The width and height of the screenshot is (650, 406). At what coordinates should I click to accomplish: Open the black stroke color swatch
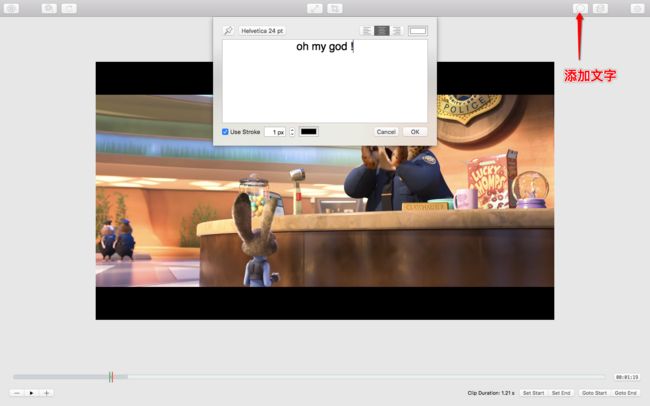tap(309, 132)
